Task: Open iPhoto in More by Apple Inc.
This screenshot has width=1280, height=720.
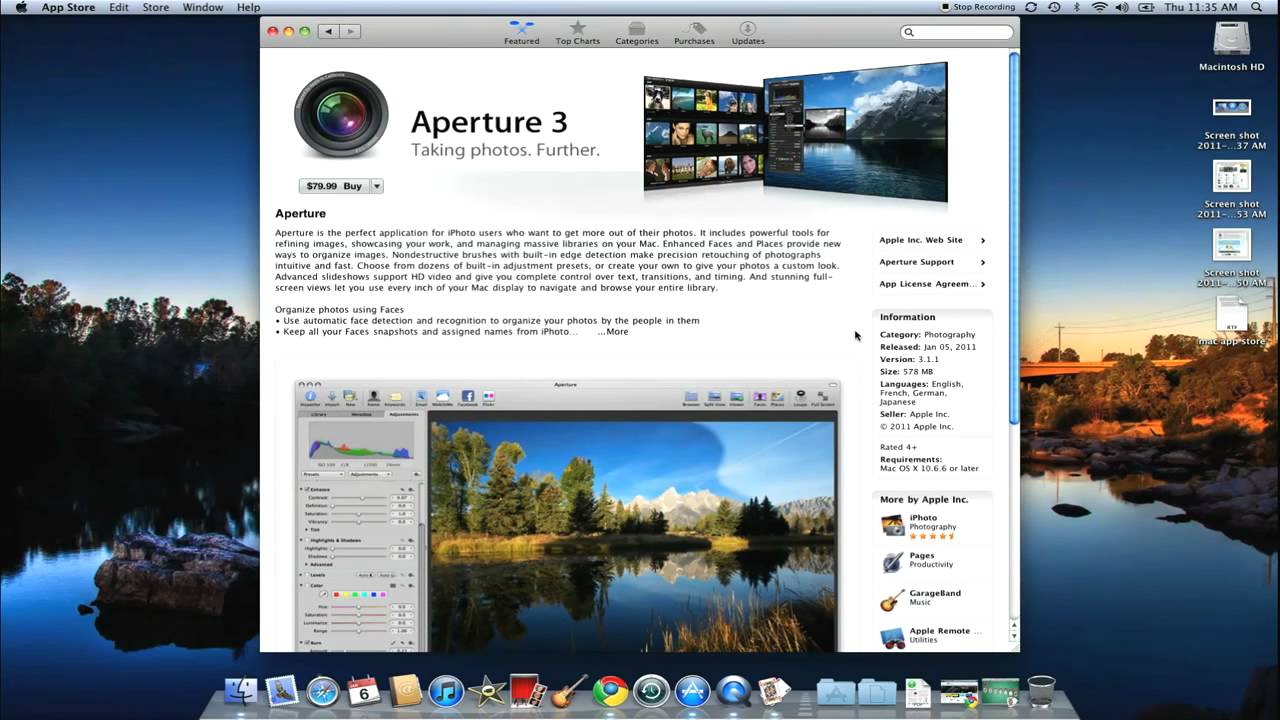Action: pos(931,526)
